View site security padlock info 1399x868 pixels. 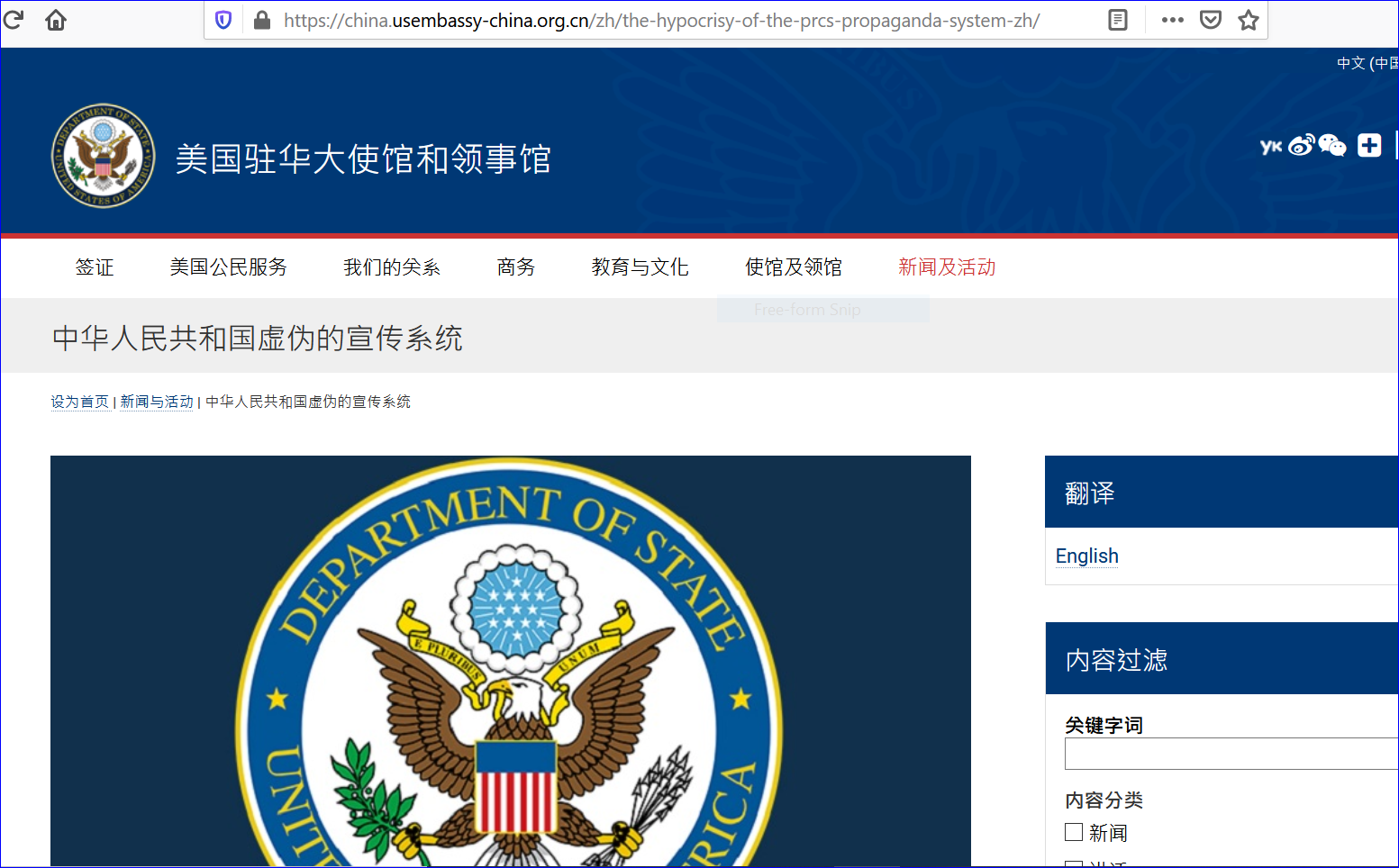coord(262,20)
